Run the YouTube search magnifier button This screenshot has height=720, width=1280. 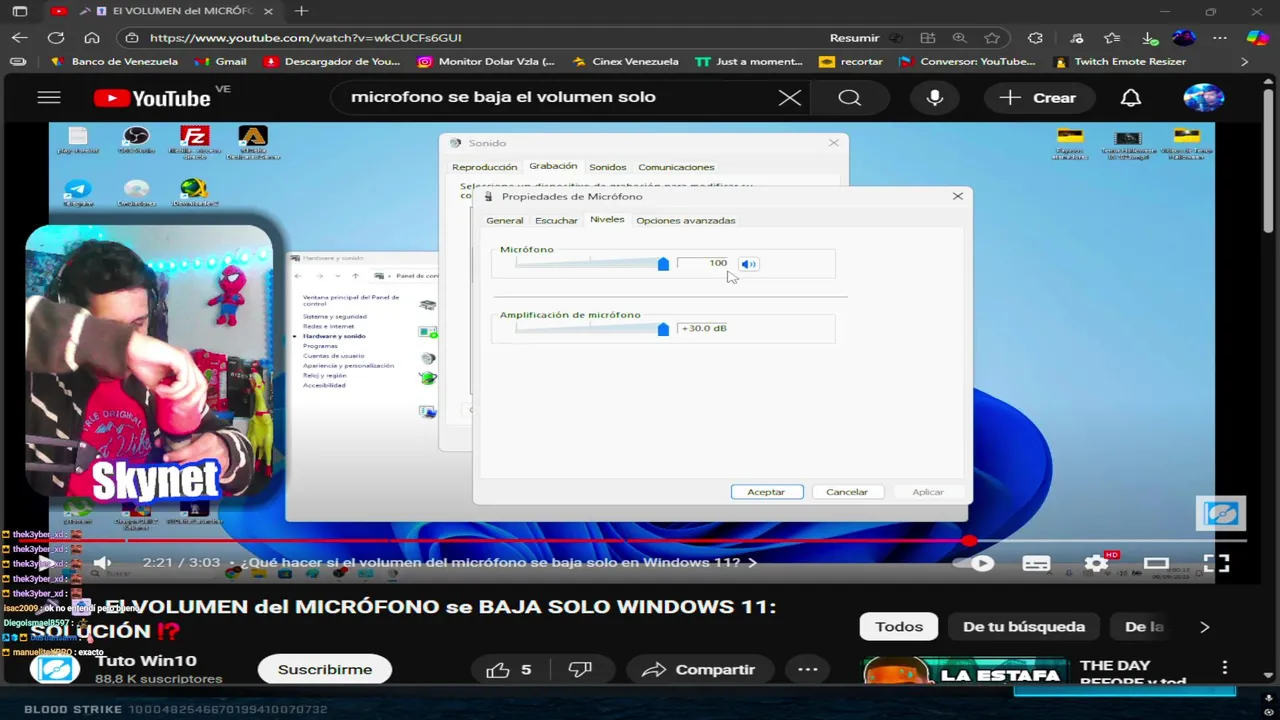click(x=849, y=97)
